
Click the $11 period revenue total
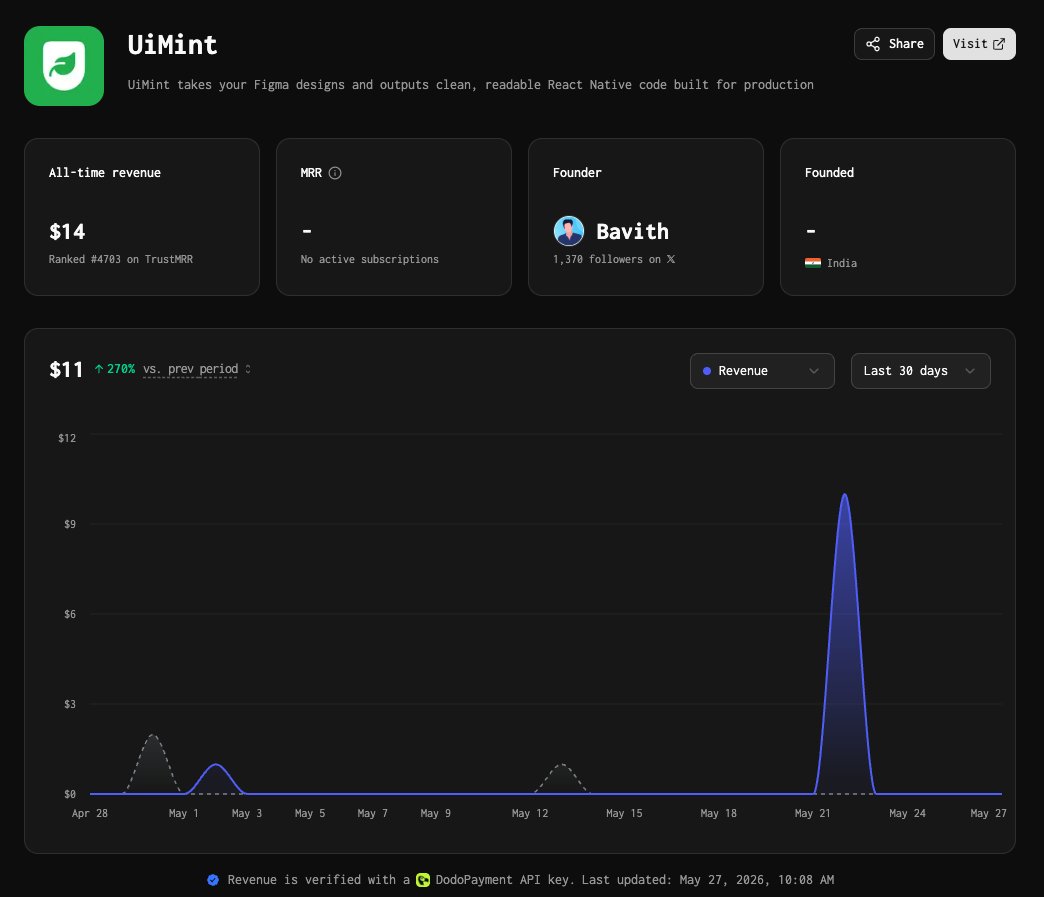[x=66, y=370]
